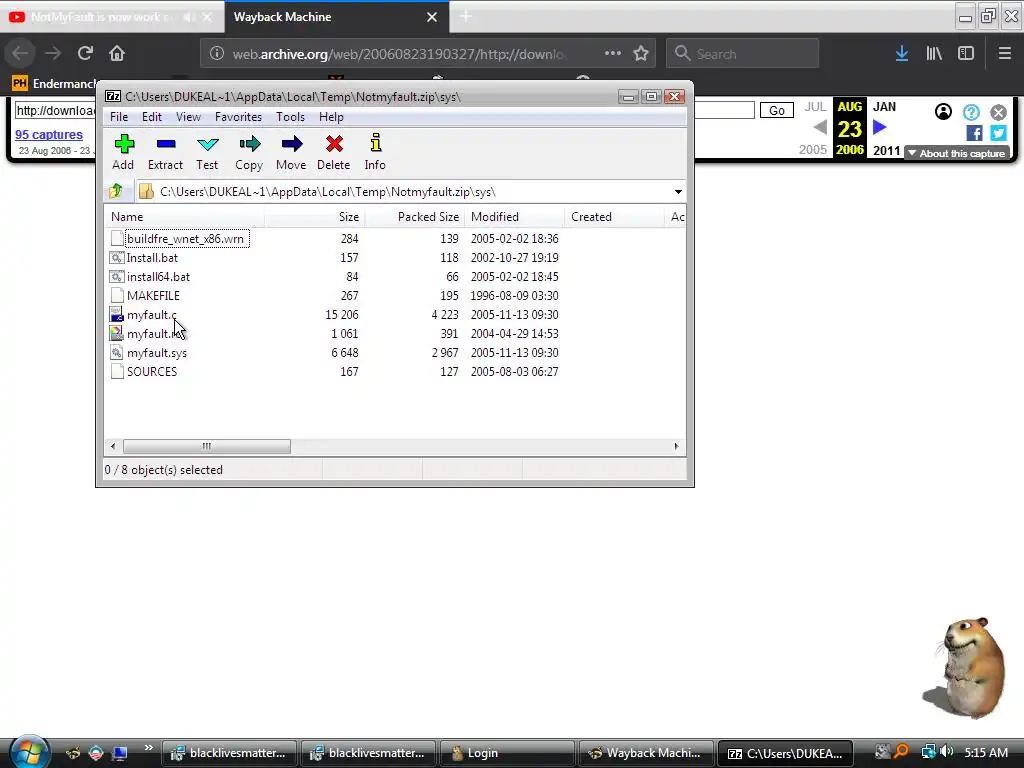
Task: Open the Firefox hamburger menu
Action: click(1004, 54)
